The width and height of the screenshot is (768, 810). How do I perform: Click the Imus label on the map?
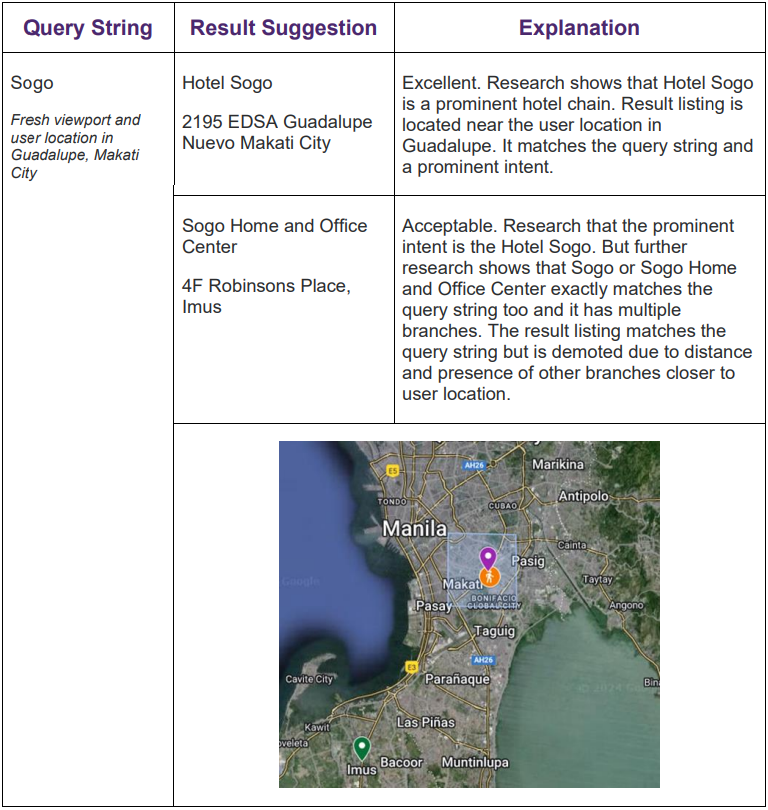(362, 770)
